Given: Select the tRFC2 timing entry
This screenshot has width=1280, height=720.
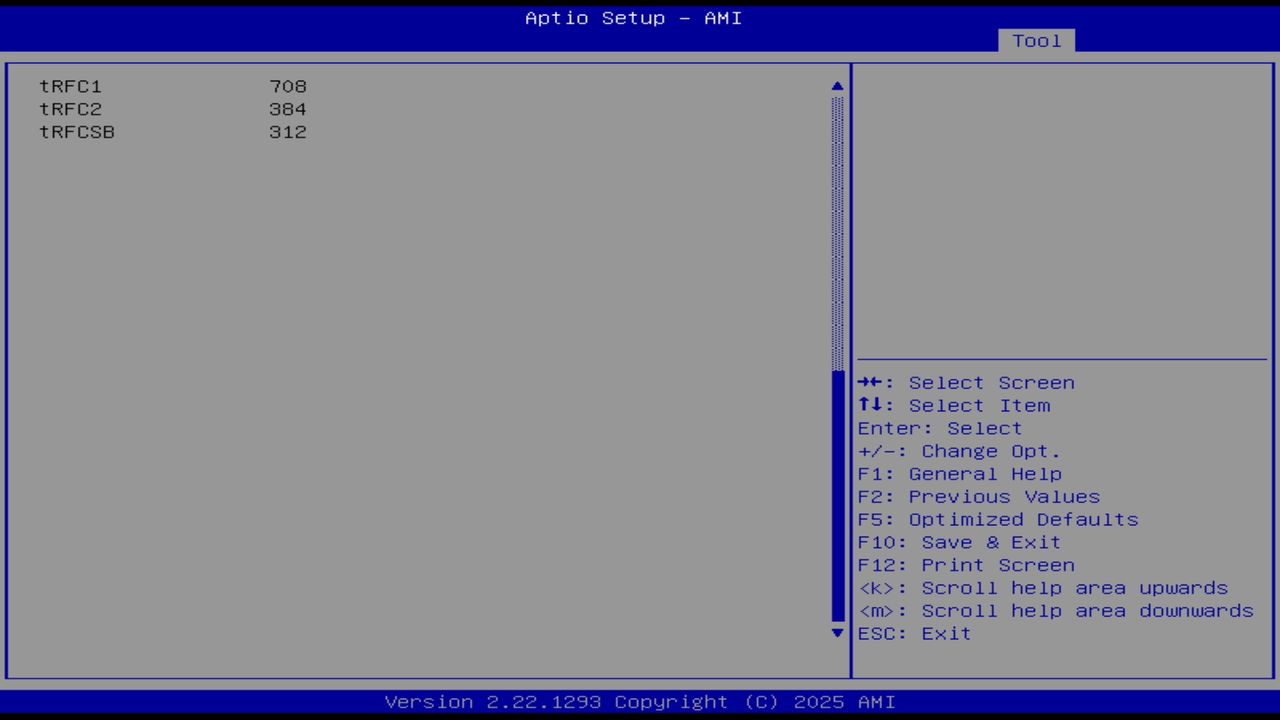Looking at the screenshot, I should (x=70, y=109).
